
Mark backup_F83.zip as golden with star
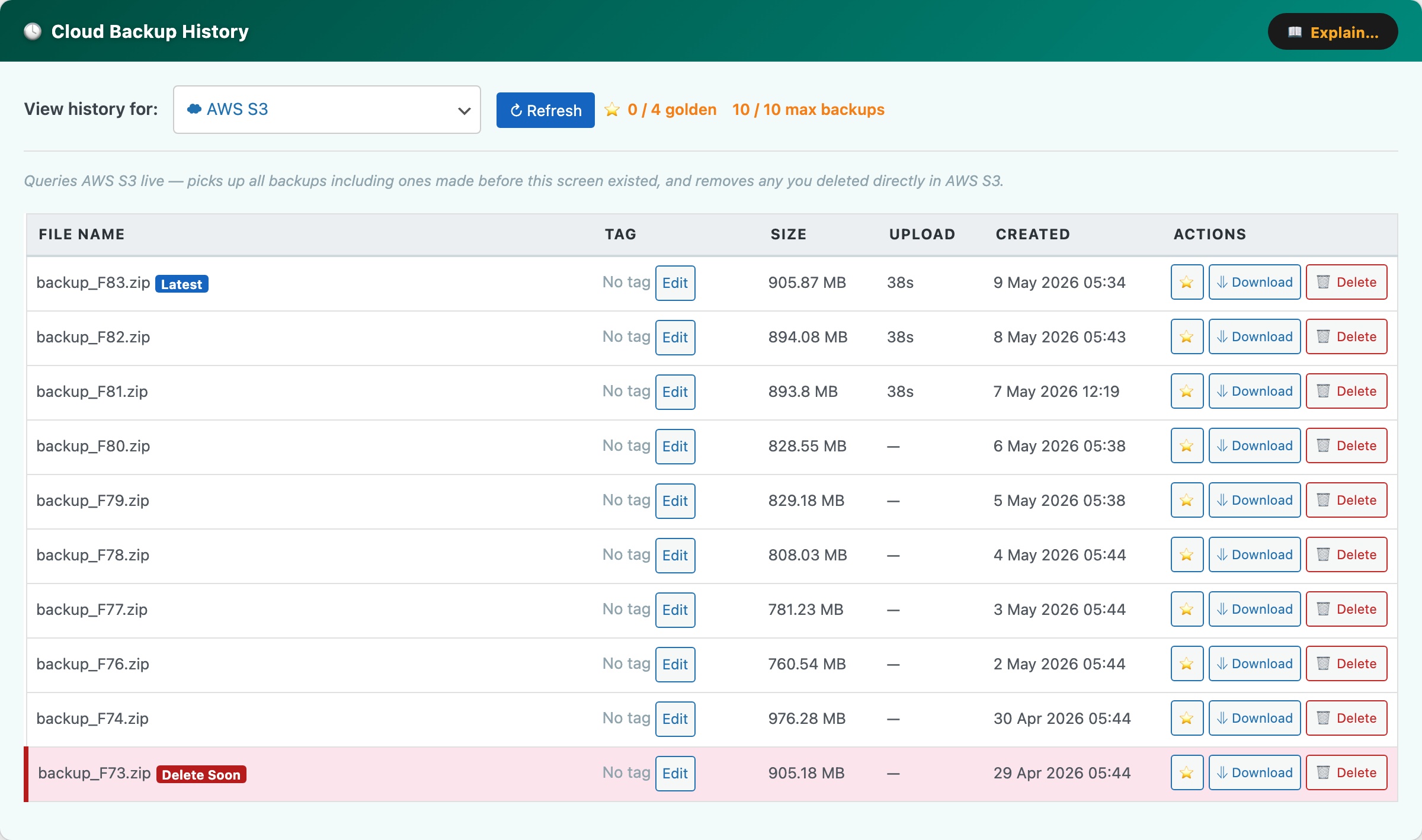tap(1187, 283)
